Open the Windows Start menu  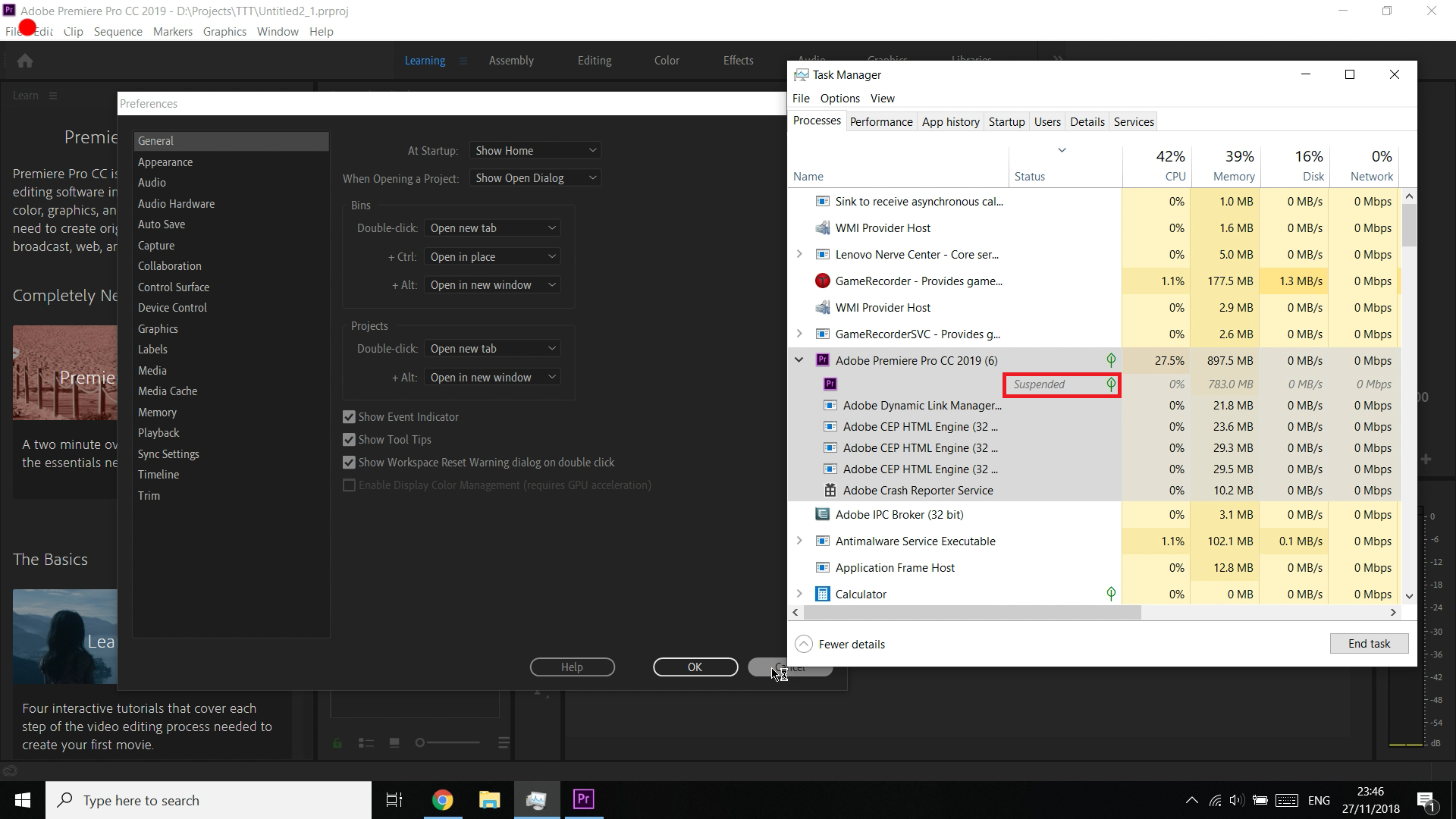(23, 800)
